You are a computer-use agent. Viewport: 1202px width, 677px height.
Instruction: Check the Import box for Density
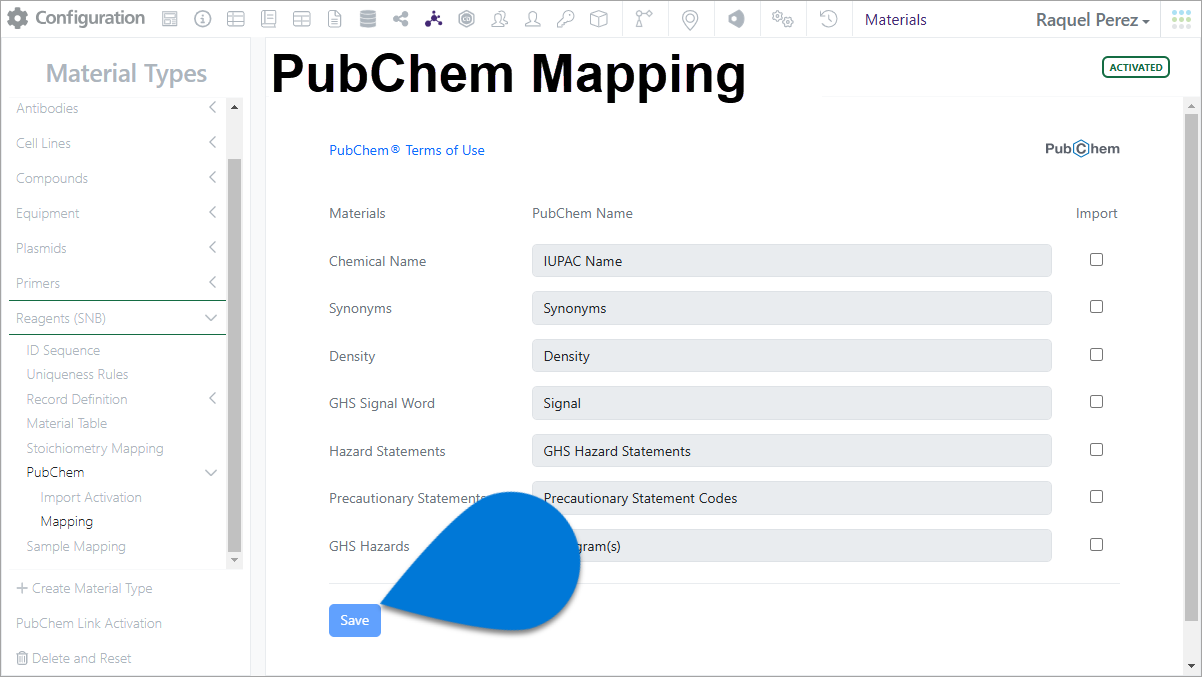point(1096,354)
